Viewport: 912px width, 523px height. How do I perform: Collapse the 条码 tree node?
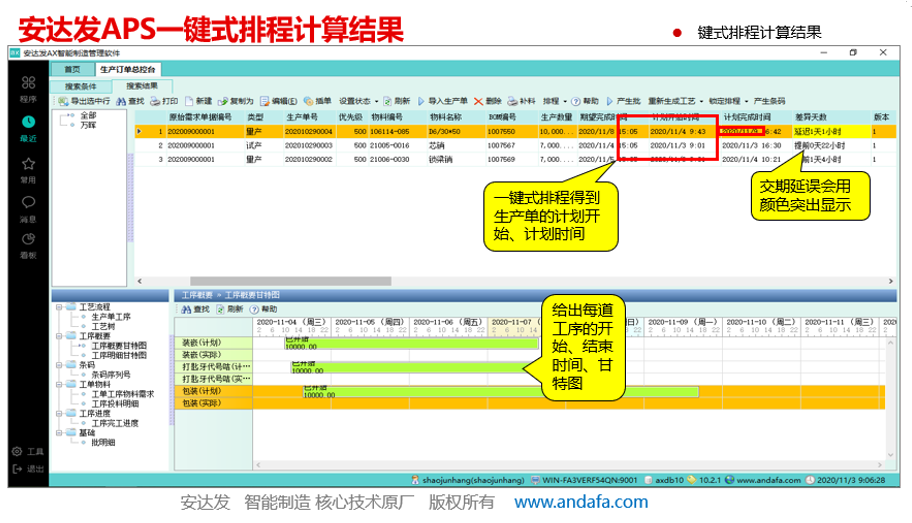59,365
